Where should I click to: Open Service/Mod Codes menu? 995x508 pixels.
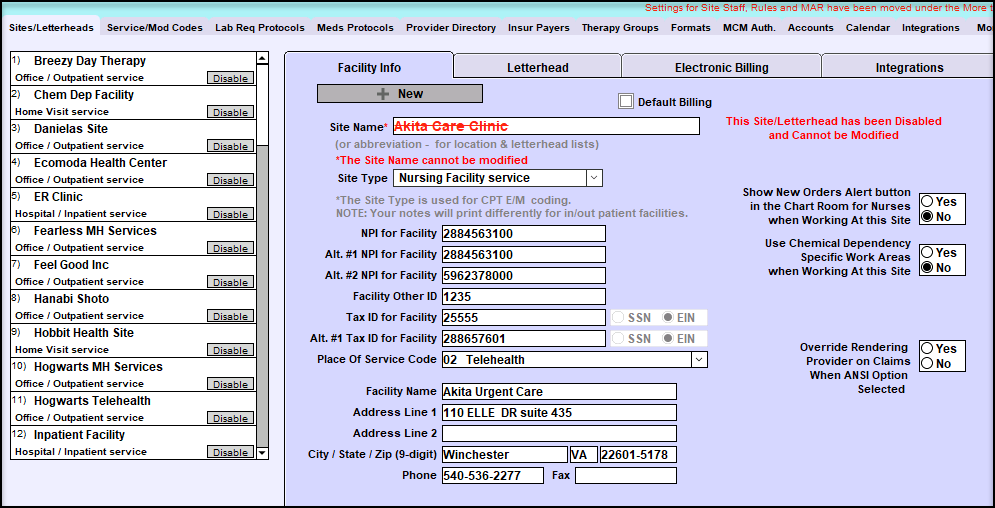coord(154,28)
